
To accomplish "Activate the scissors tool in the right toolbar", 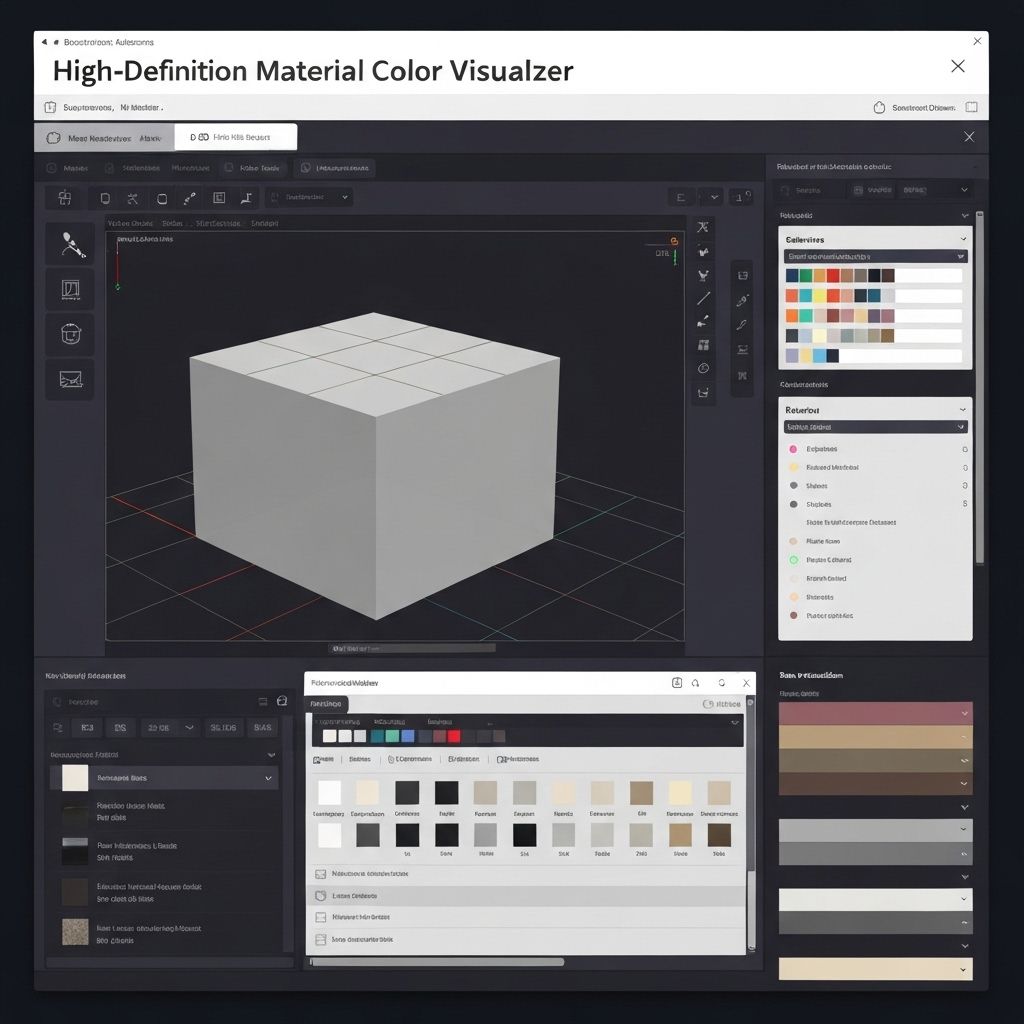I will 702,226.
